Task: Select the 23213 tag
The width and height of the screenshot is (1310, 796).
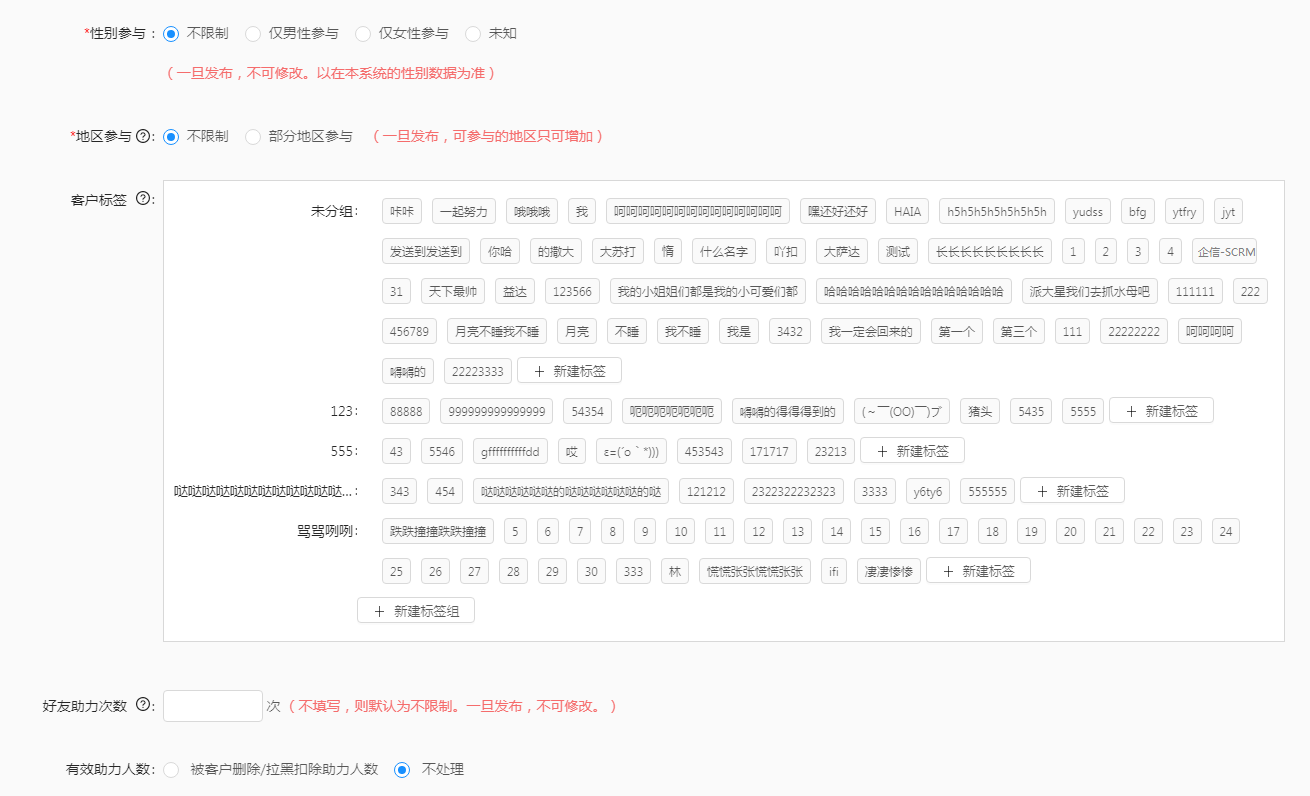Action: pos(831,451)
